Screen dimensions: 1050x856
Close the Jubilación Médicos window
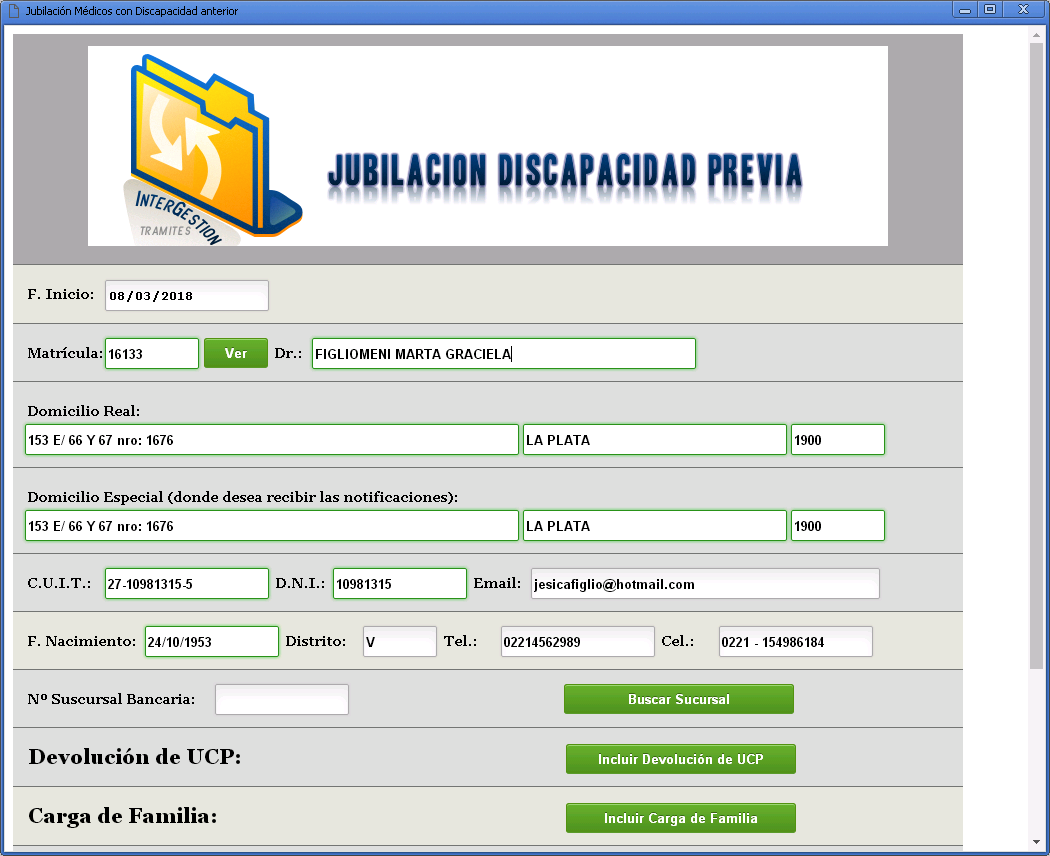(x=1023, y=10)
